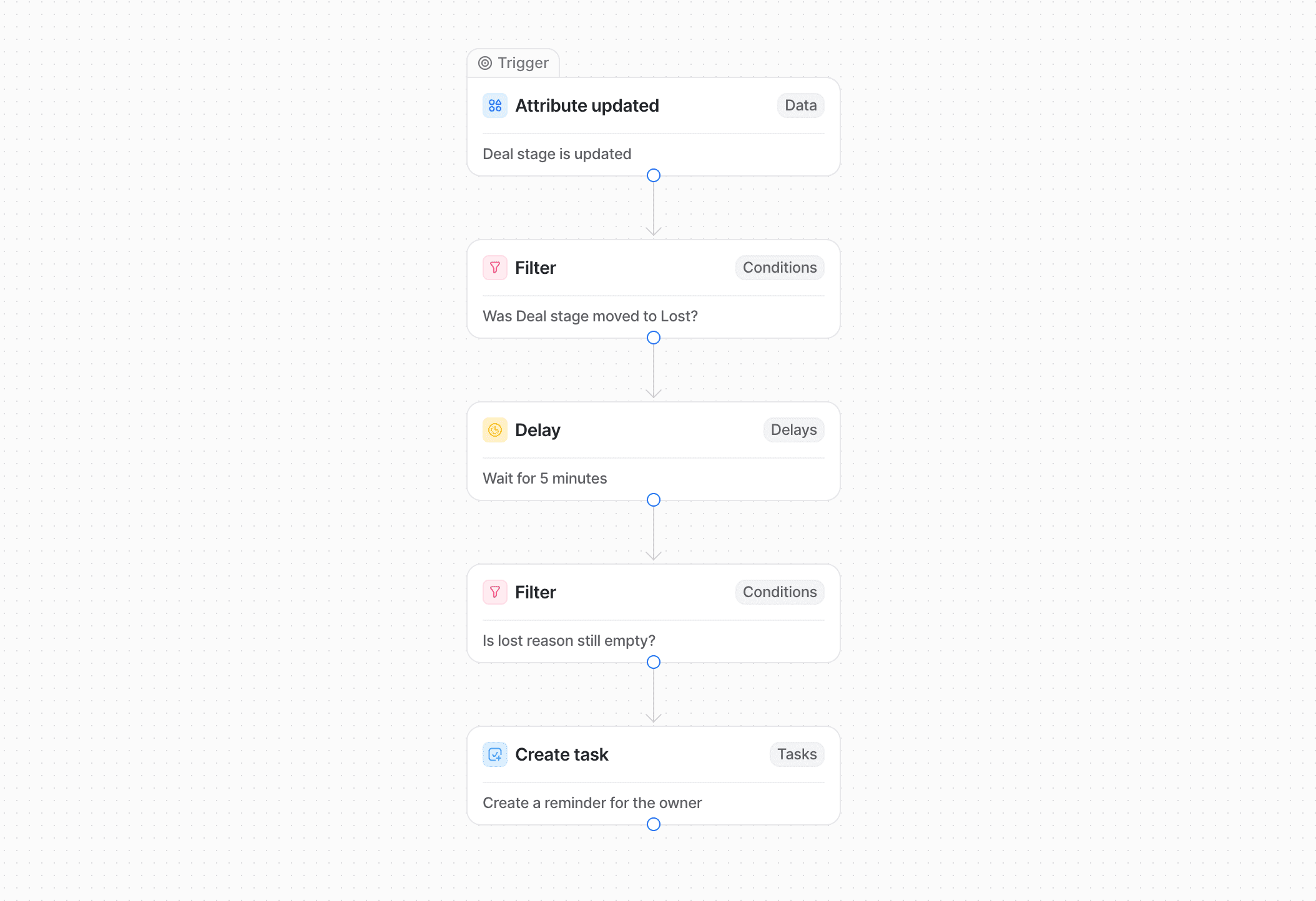Screen dimensions: 1316x901
Task: Click the Delays category badge
Action: pos(793,430)
